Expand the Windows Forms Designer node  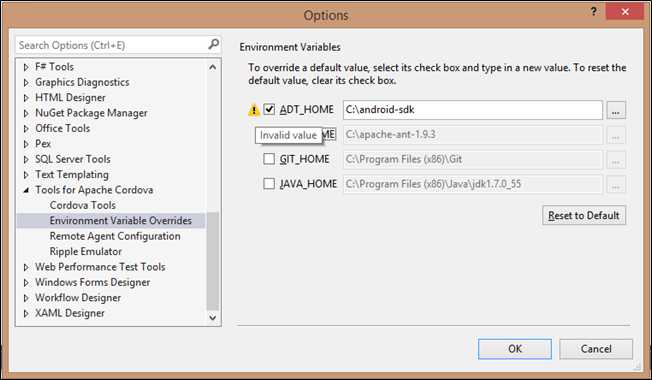pyautogui.click(x=26, y=282)
